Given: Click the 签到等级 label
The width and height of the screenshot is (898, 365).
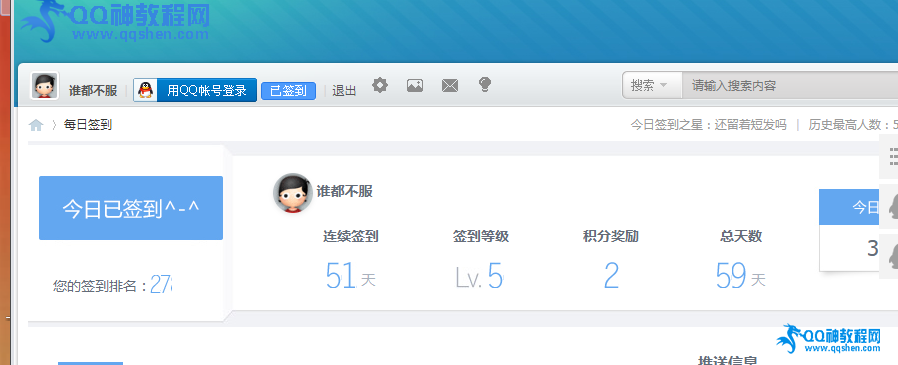Looking at the screenshot, I should click(480, 236).
